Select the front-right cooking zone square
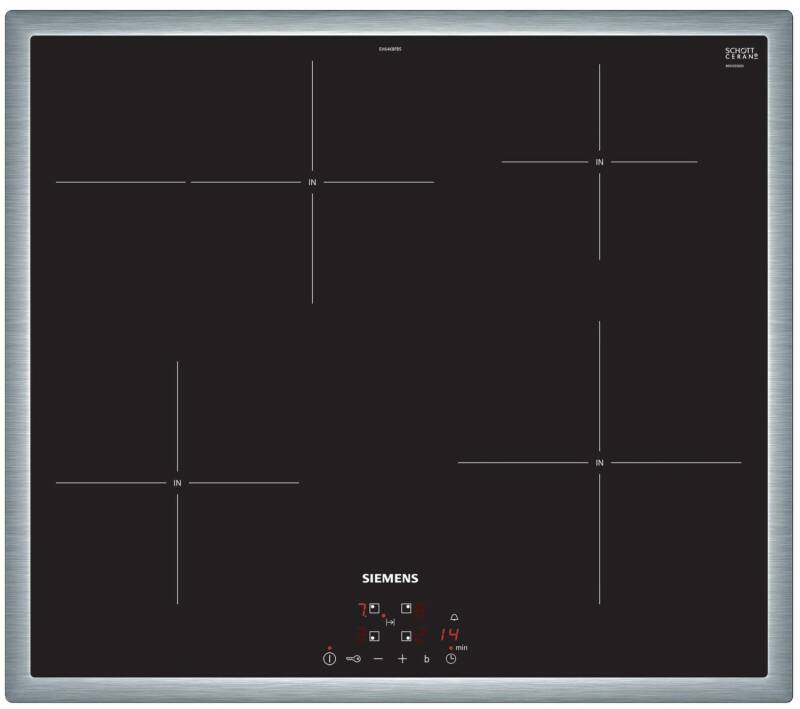 (406, 636)
